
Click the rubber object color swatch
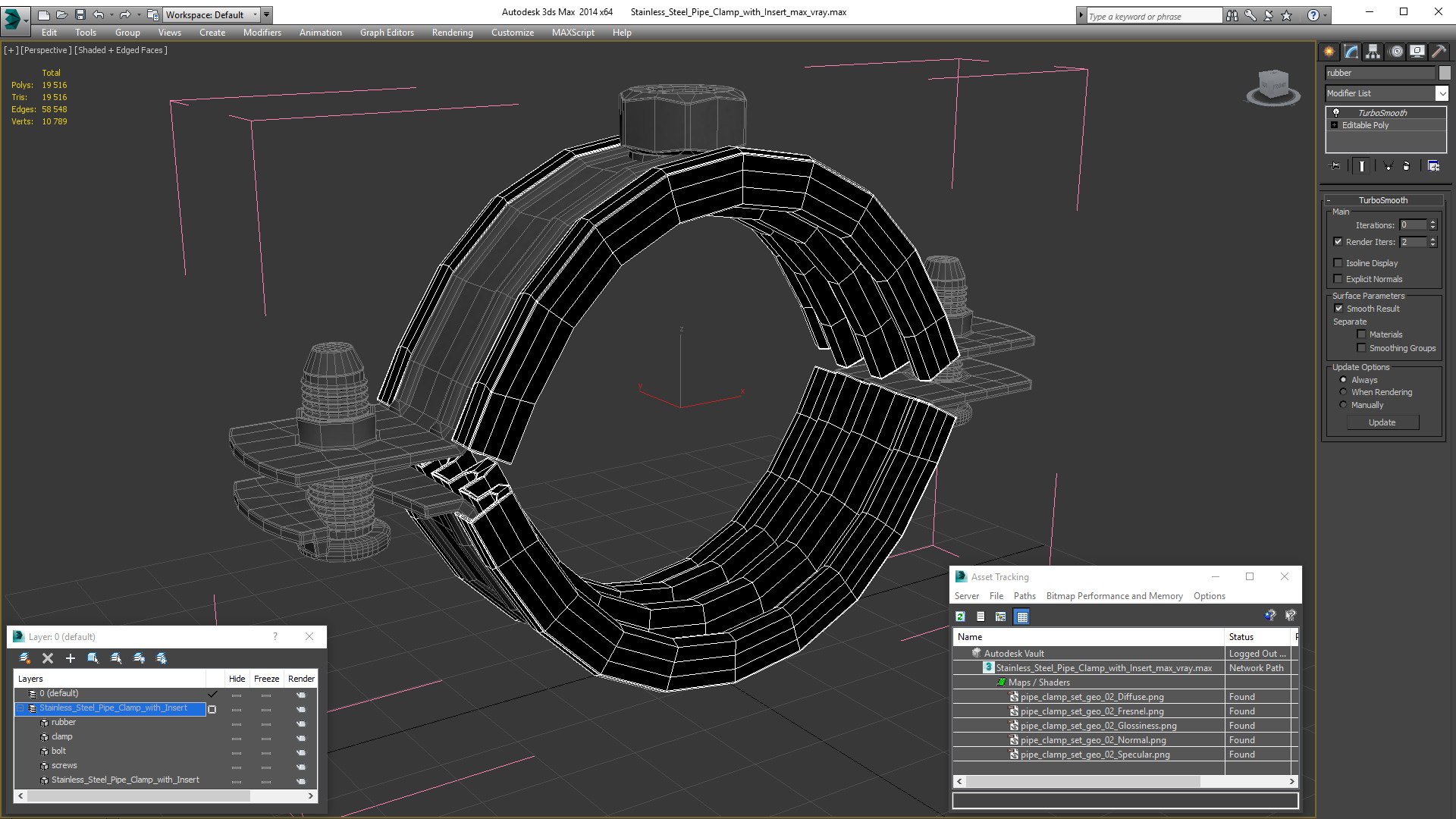pos(1445,73)
